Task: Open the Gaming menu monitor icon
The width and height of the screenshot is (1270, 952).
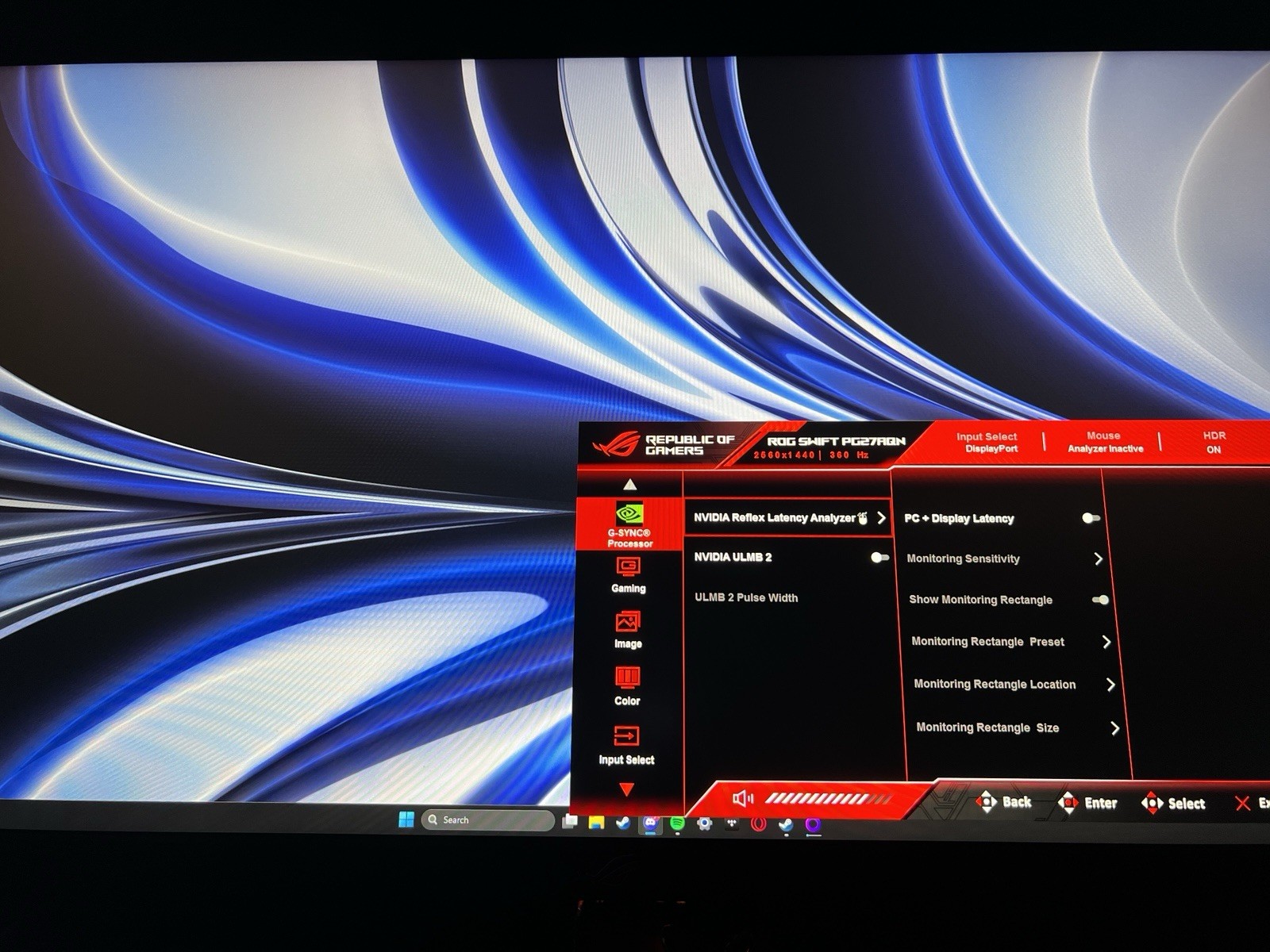Action: click(628, 567)
